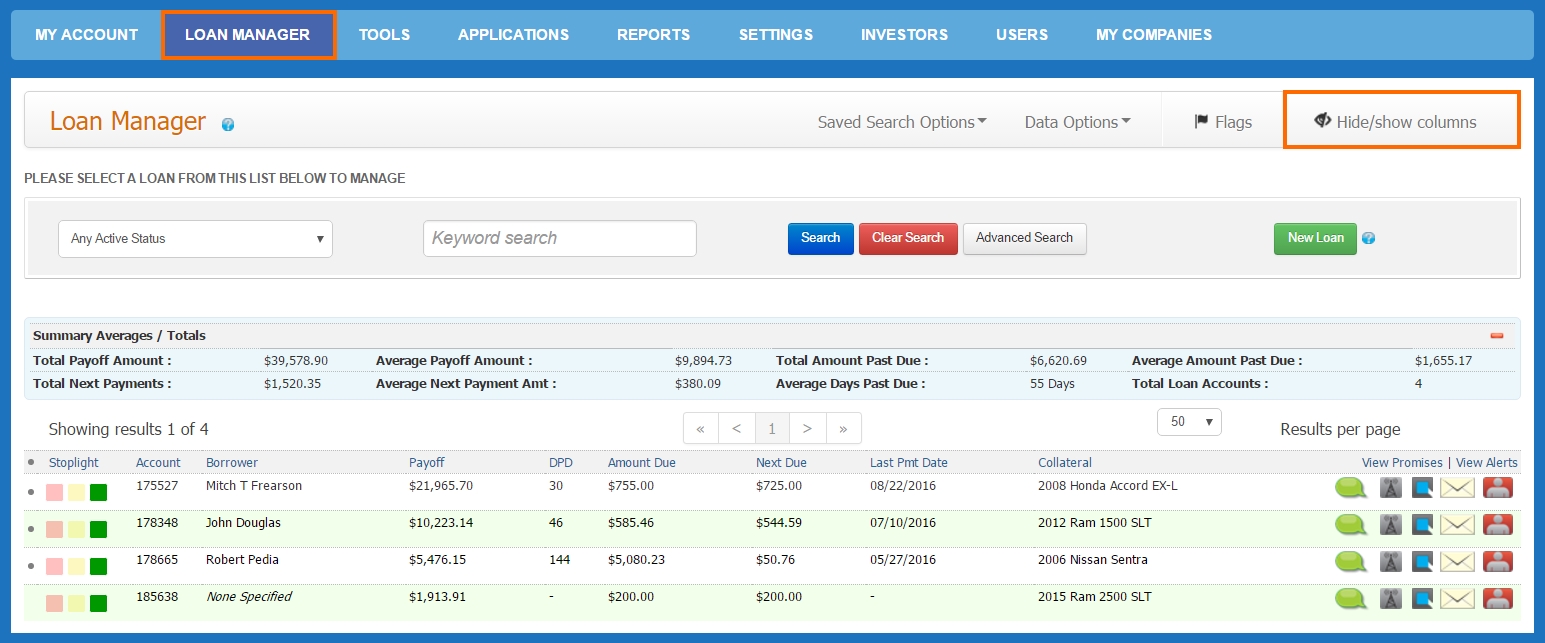Screen dimensions: 1545x643
Task: Select the Loan Manager menu tab
Action: (248, 35)
